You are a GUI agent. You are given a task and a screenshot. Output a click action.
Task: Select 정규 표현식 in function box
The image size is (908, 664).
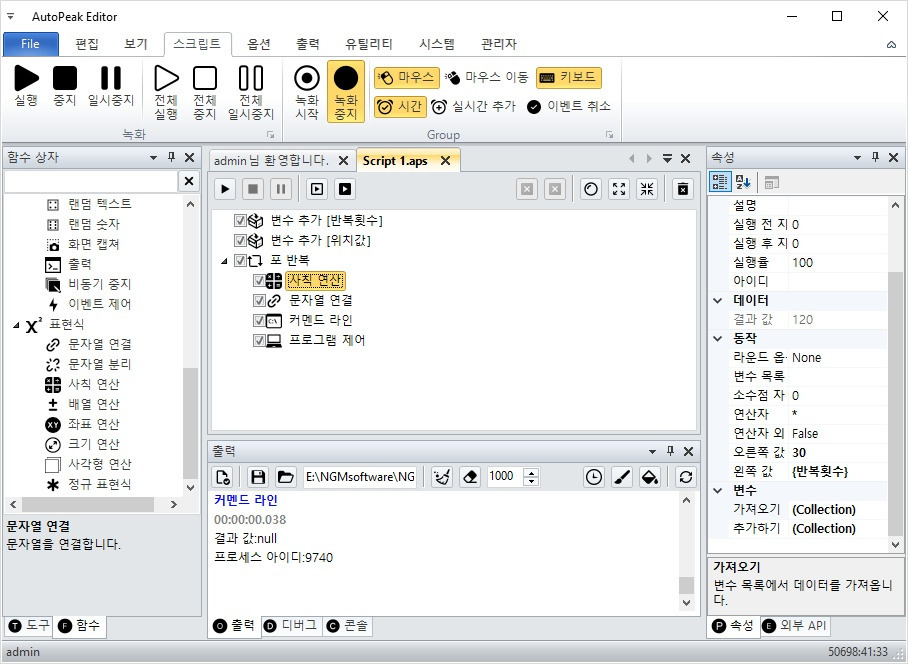[100, 484]
